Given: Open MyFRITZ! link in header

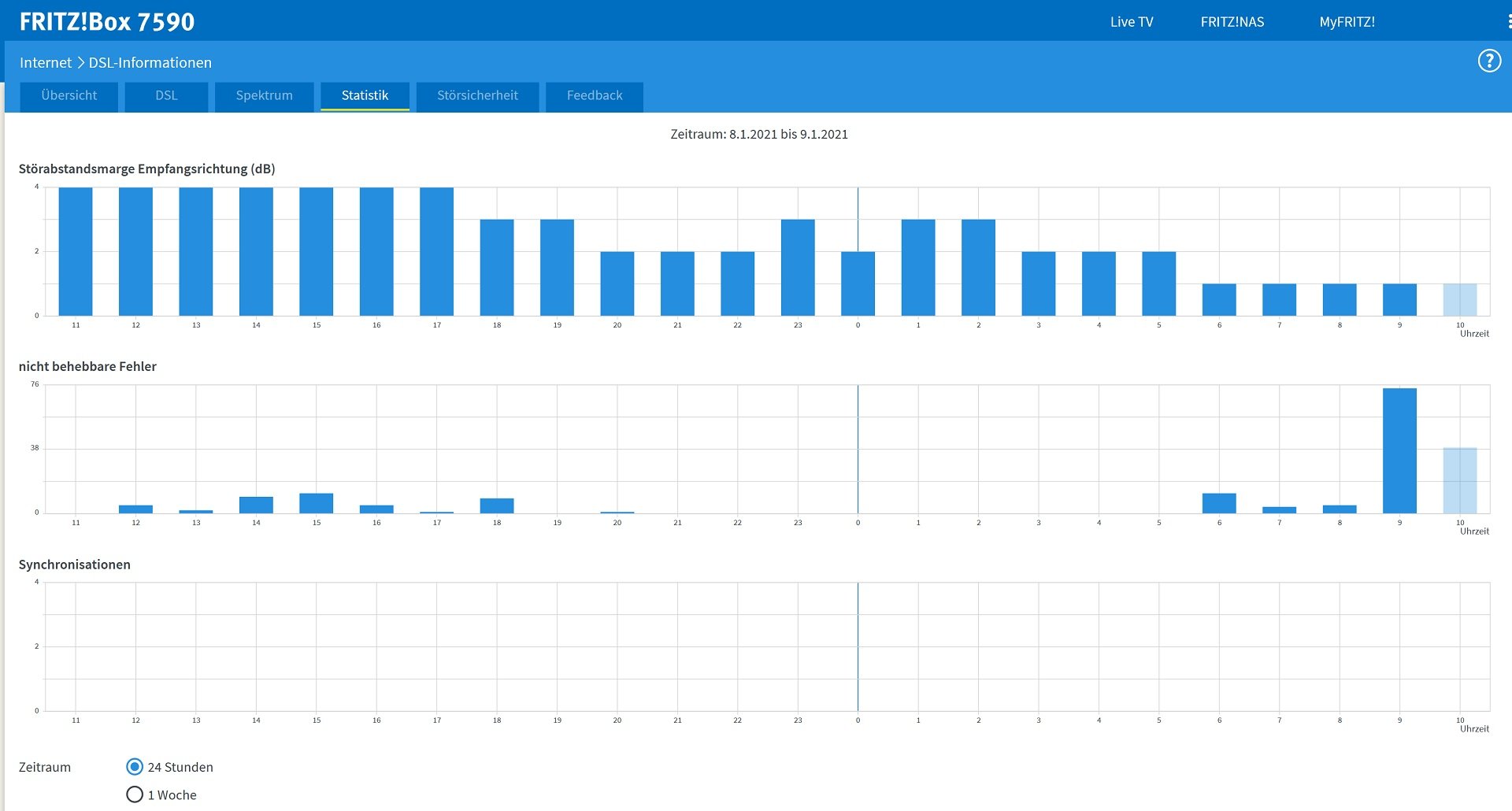Looking at the screenshot, I should coord(1347,22).
